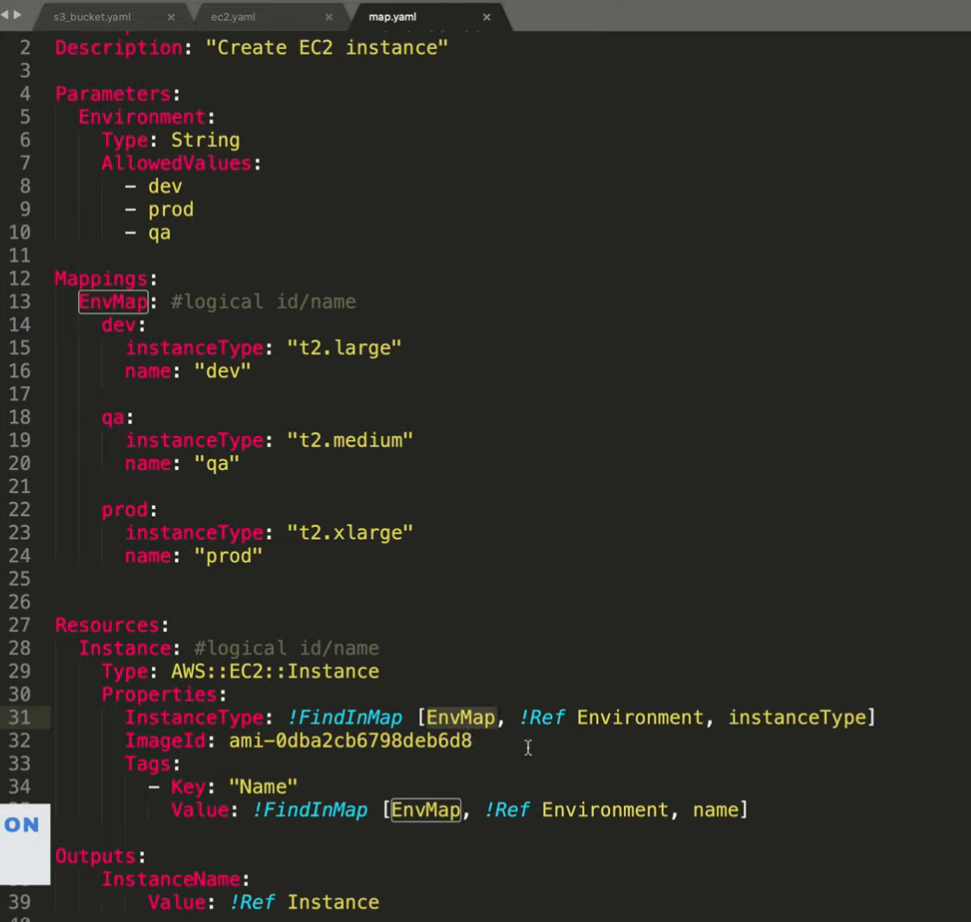Open the ec2.yaml tab
Viewport: 971px width, 922px height.
coord(230,17)
